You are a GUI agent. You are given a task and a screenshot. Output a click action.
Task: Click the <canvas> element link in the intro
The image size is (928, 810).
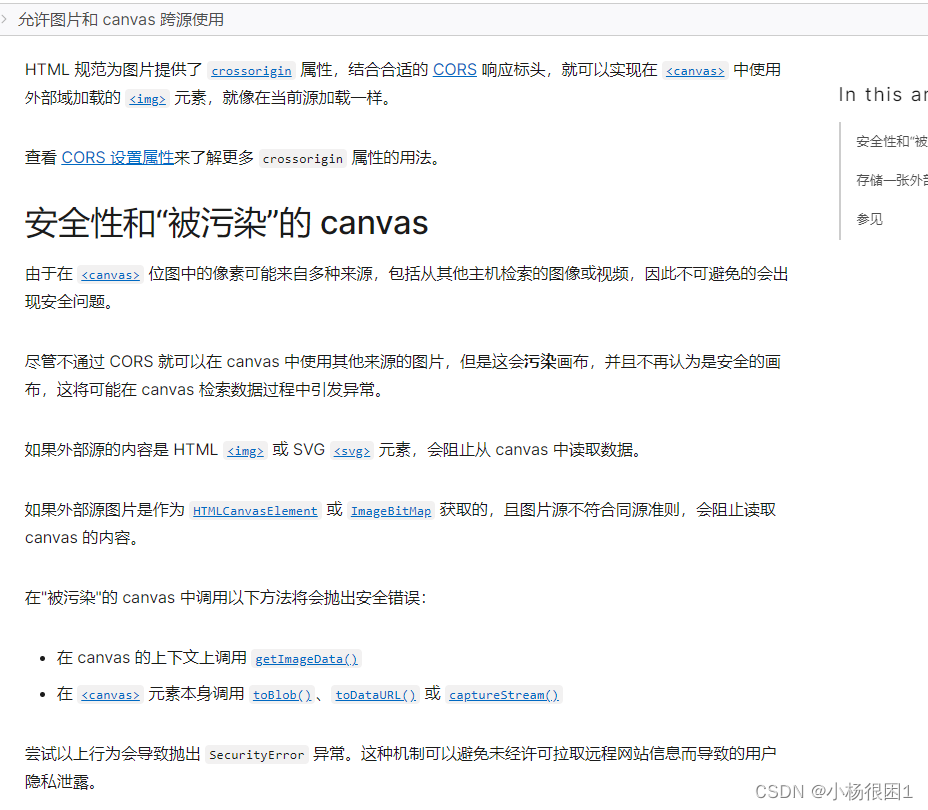click(x=695, y=71)
